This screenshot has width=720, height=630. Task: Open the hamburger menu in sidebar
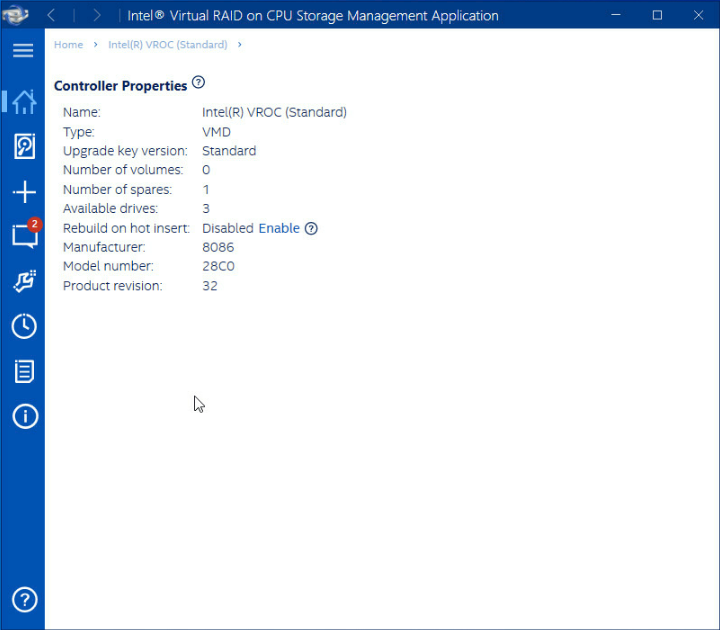[23, 51]
